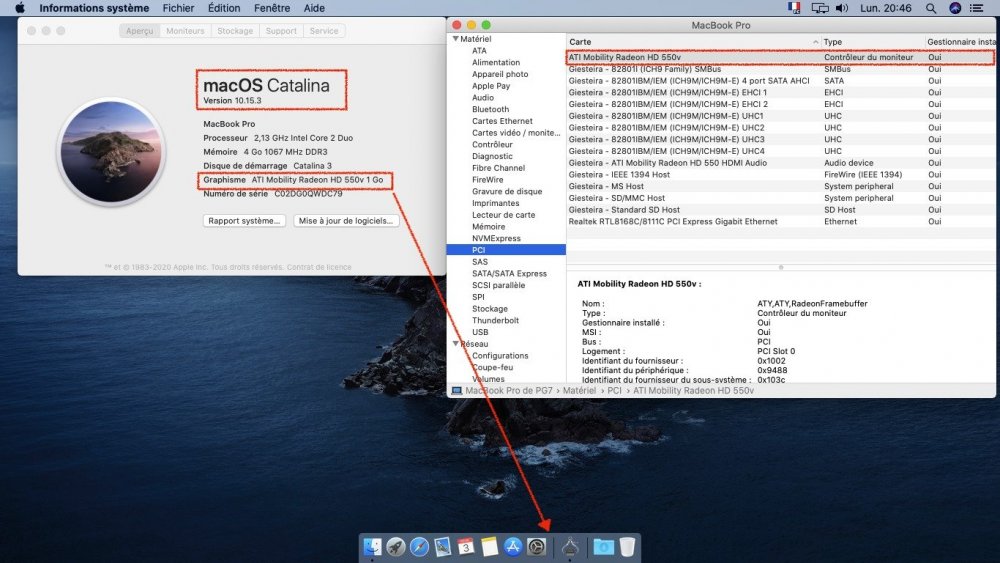Open Spotlight search magnifier
1000x563 pixels.
[x=931, y=8]
